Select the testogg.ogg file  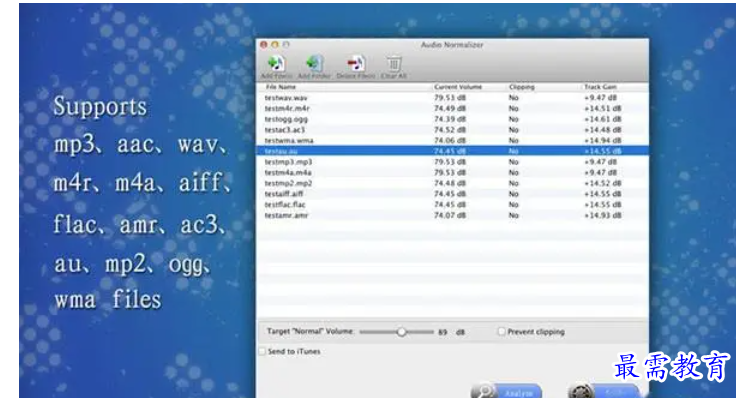click(x=286, y=119)
